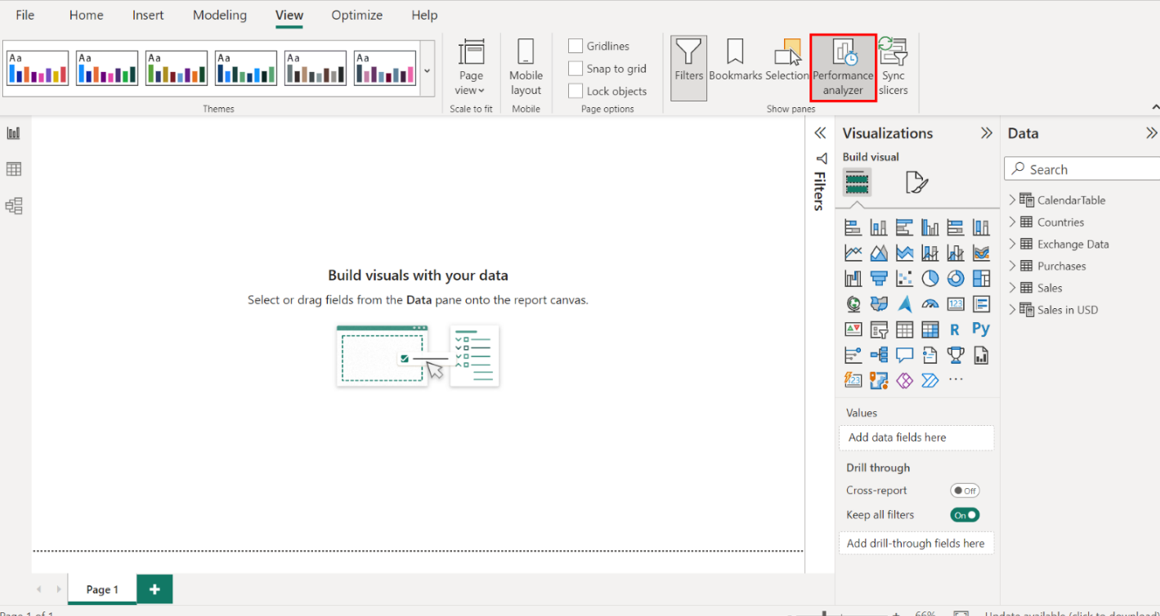Select the Page 1 tab
The width and height of the screenshot is (1160, 616).
coord(102,589)
